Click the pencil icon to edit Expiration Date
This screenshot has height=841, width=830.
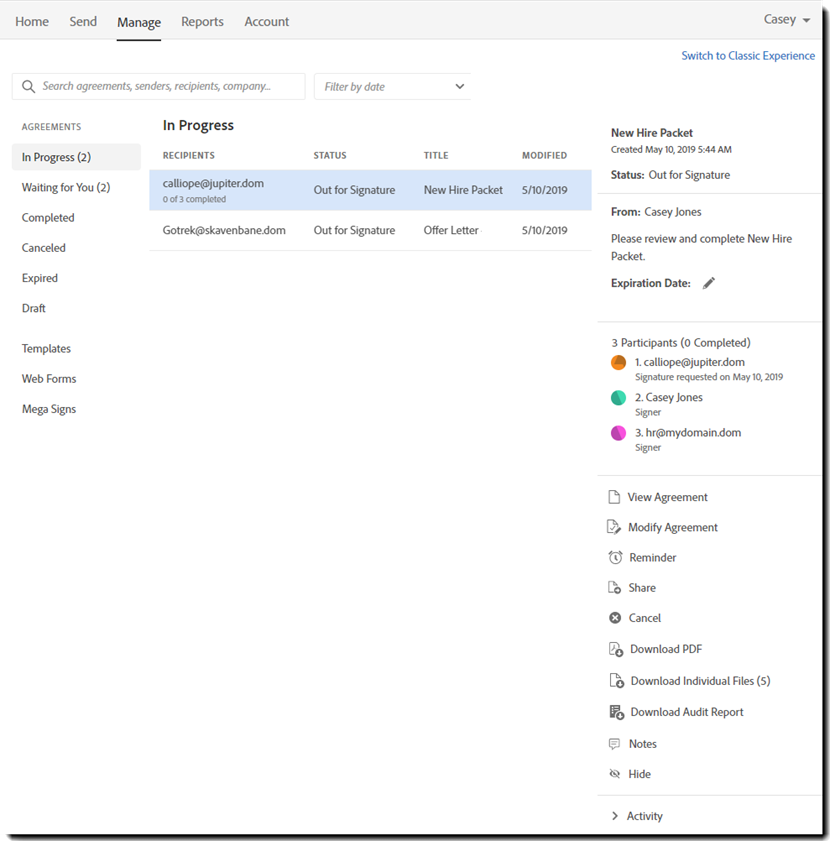coord(708,283)
